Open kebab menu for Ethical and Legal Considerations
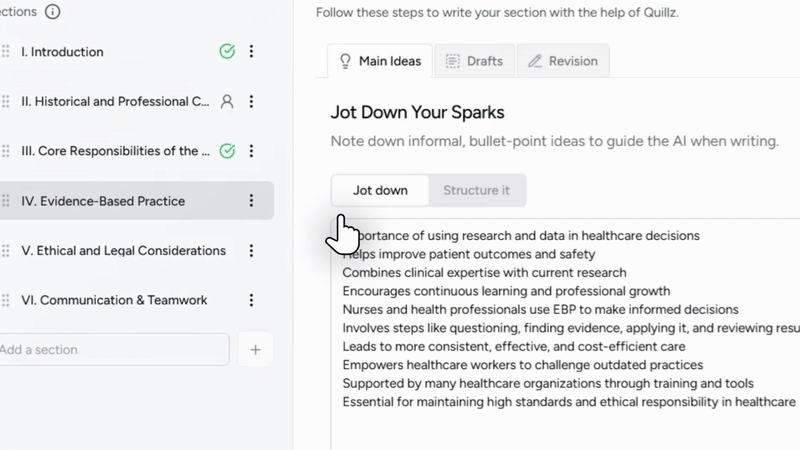Screen dimensions: 800x450 (251, 251)
